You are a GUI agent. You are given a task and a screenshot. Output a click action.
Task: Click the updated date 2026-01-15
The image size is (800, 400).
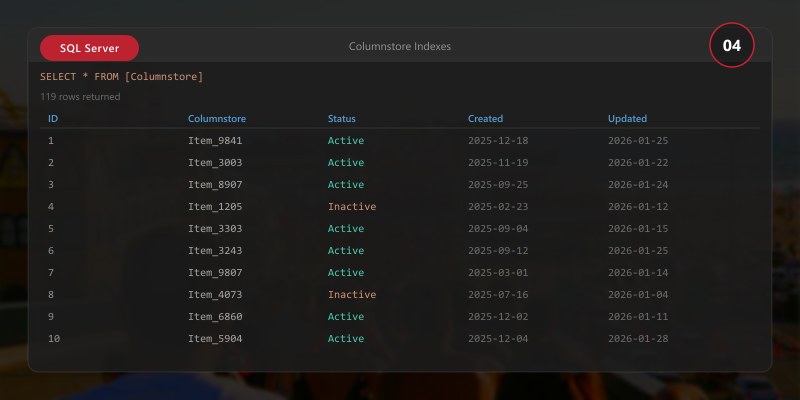(638, 228)
